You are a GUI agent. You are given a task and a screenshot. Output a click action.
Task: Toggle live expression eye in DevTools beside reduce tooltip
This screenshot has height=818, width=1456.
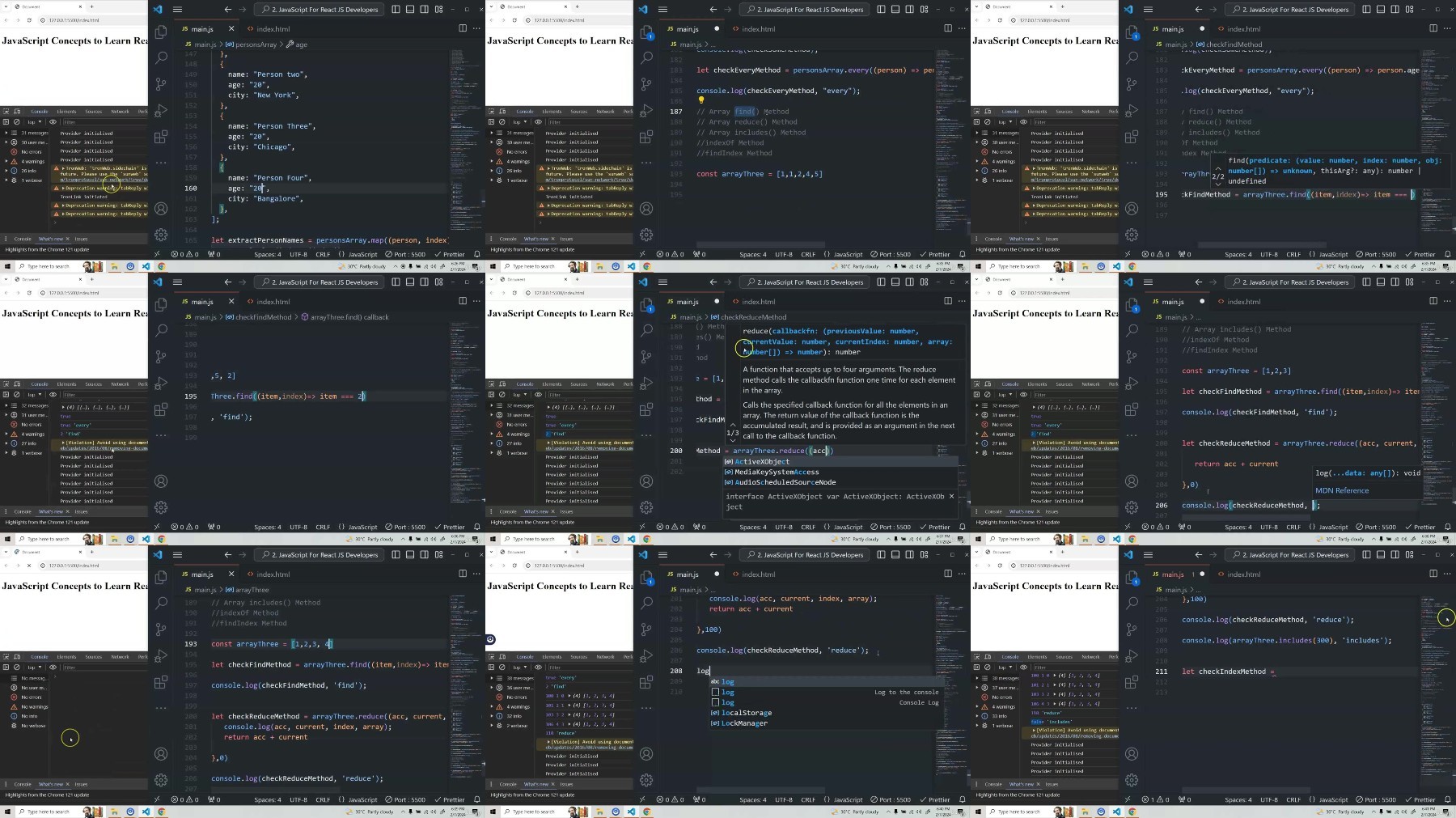point(538,395)
